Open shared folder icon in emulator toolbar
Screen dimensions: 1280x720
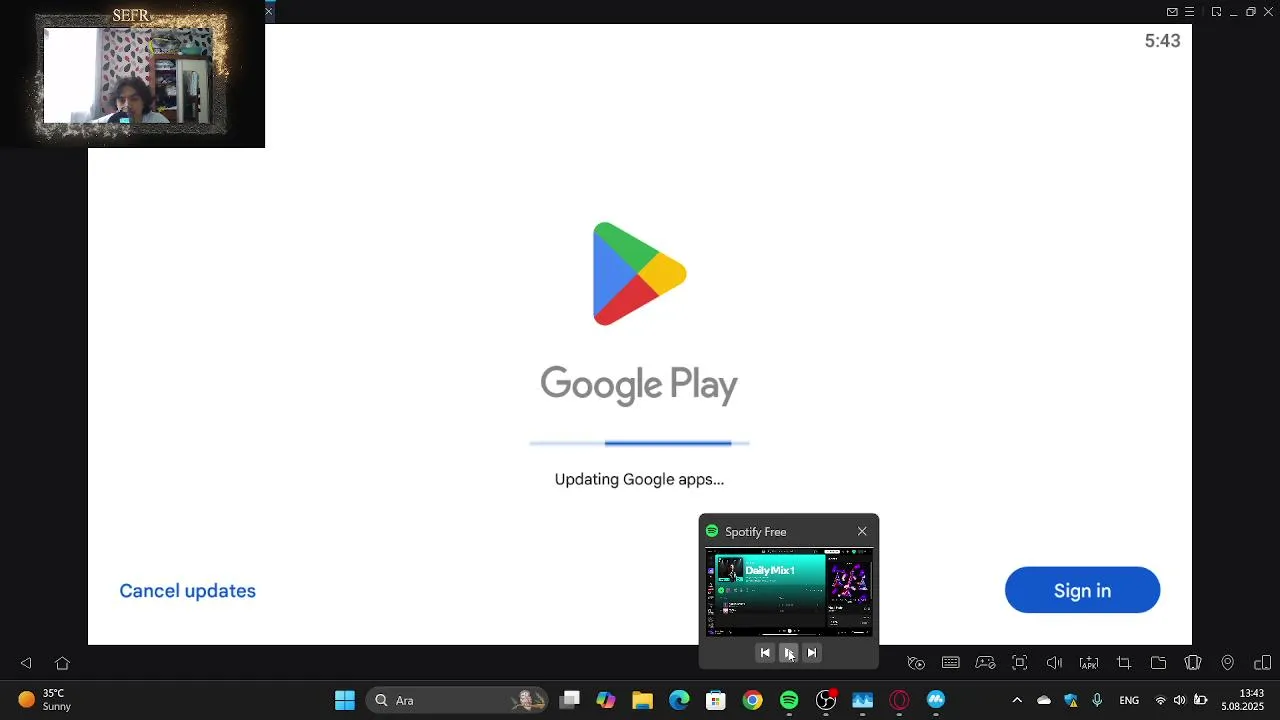click(1159, 663)
